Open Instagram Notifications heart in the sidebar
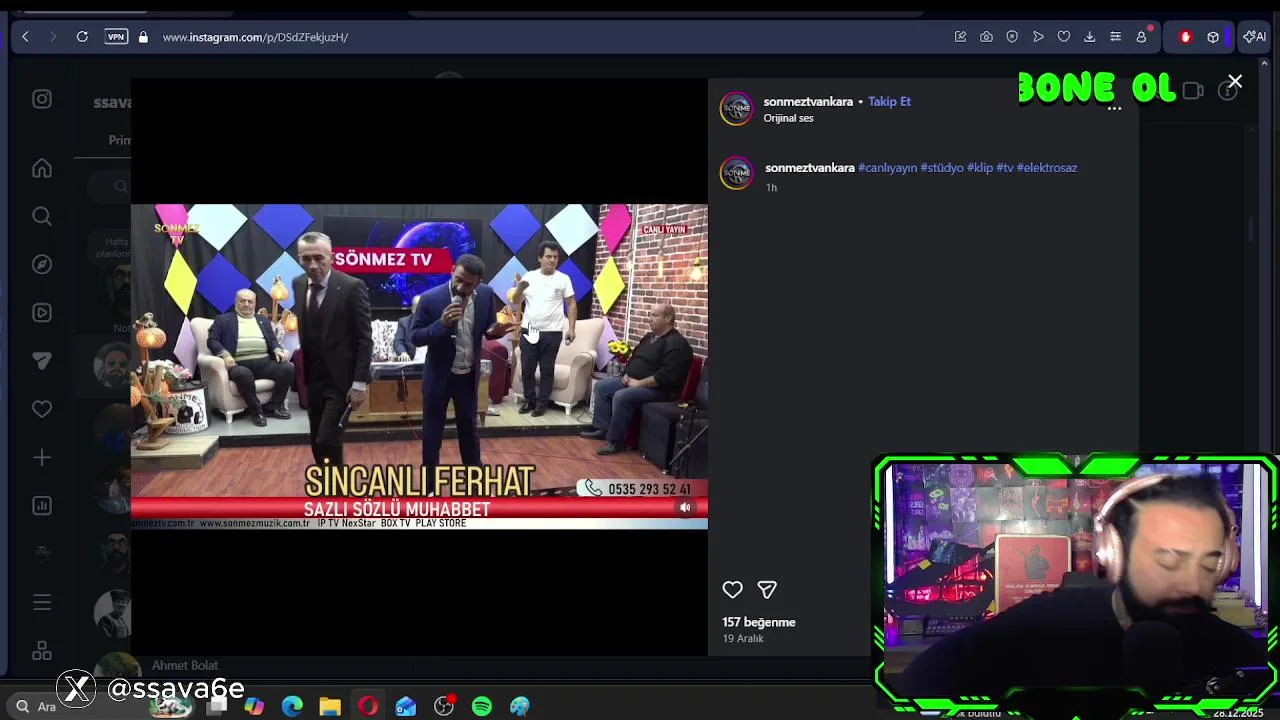The width and height of the screenshot is (1280, 720). coord(42,409)
